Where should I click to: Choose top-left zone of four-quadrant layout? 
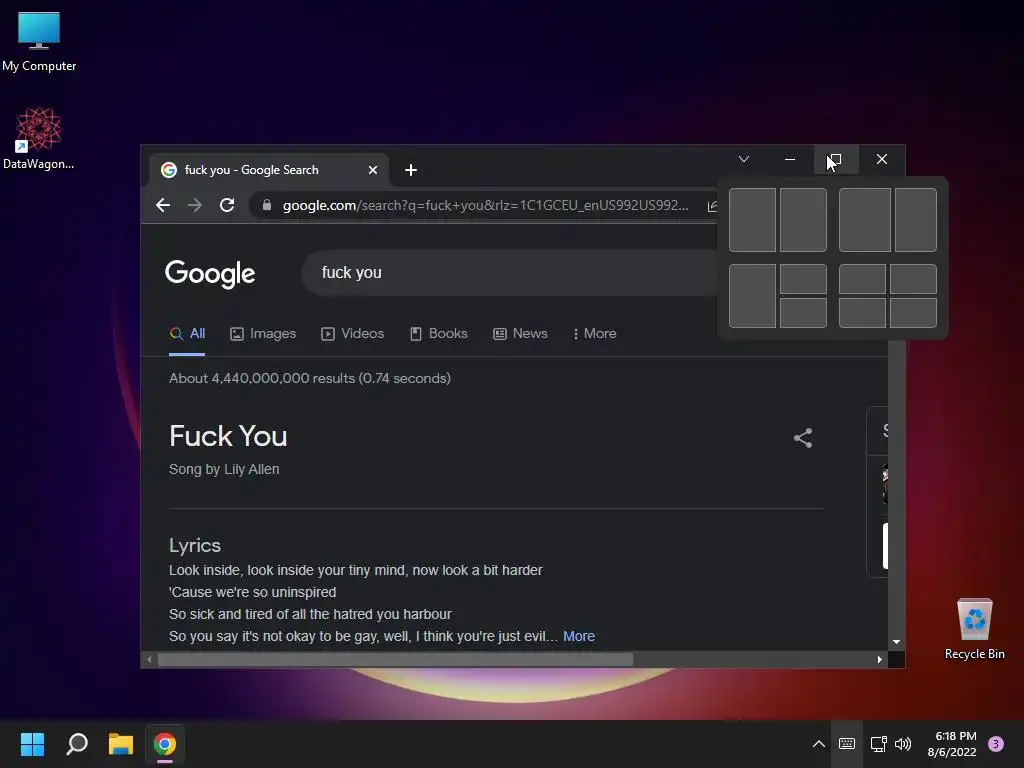(x=862, y=279)
